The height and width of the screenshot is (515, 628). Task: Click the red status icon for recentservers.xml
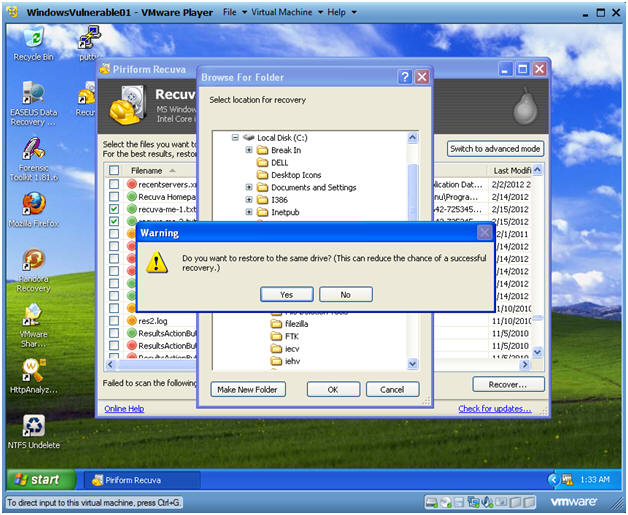[x=131, y=184]
